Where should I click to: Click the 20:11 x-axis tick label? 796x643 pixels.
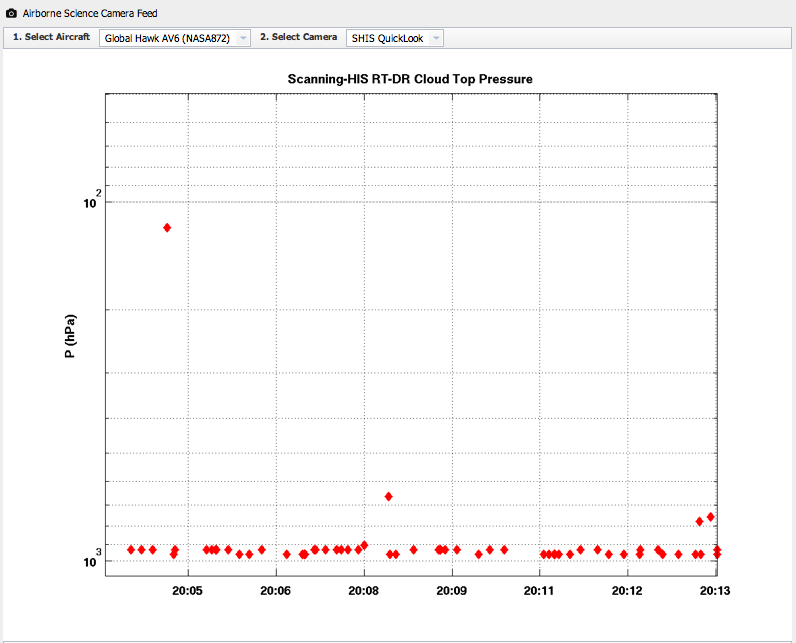(x=540, y=591)
